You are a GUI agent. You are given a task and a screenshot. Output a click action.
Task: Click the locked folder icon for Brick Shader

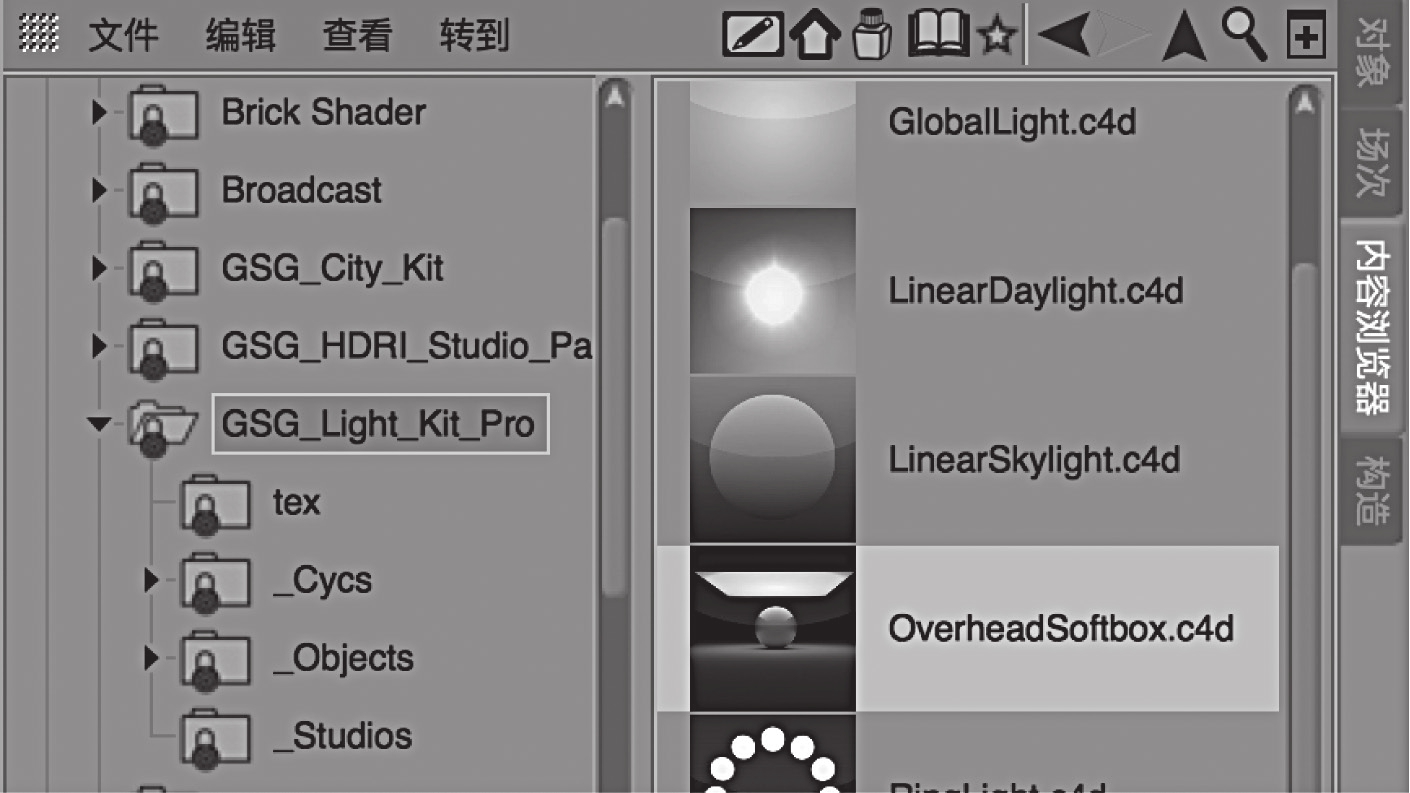point(162,117)
